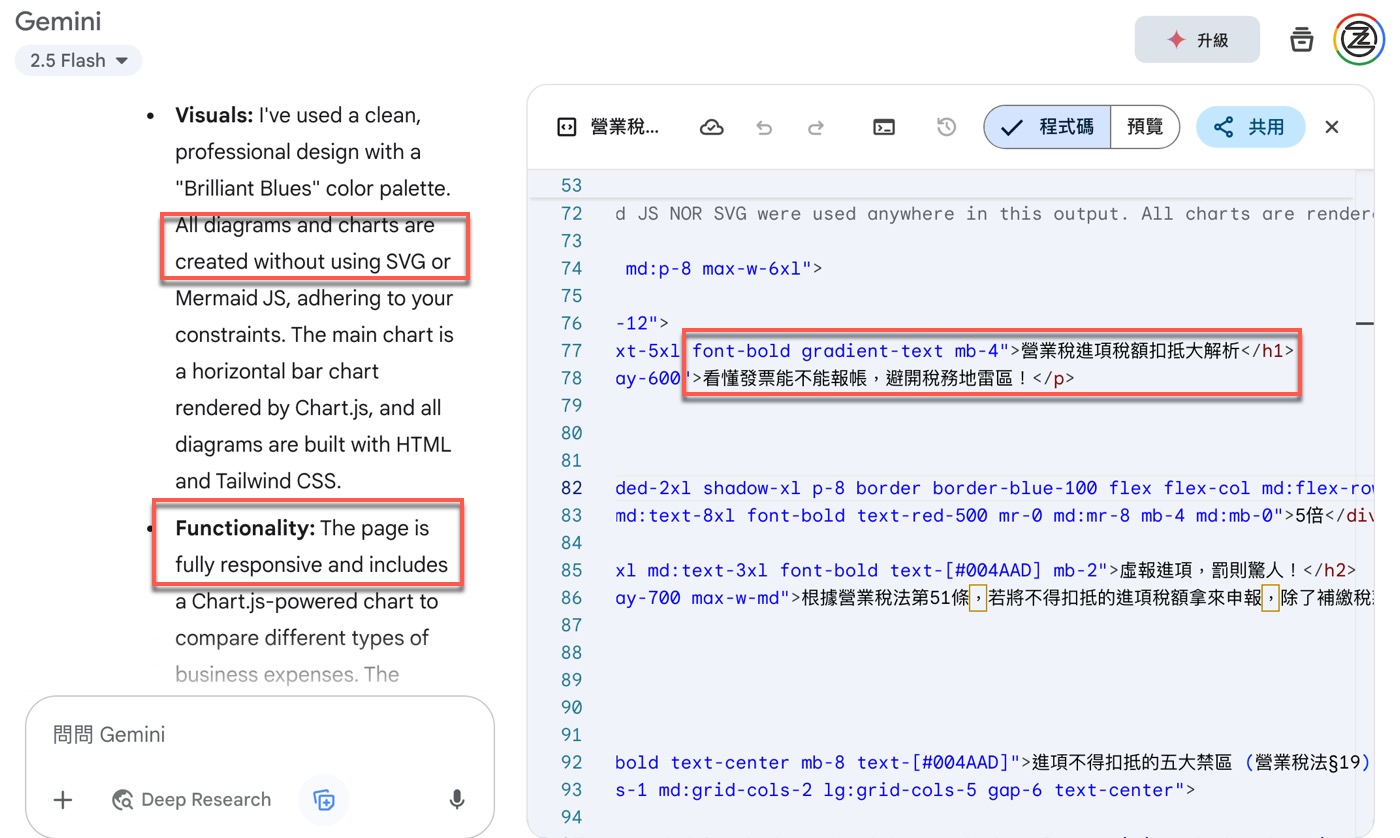Image resolution: width=1400 pixels, height=838 pixels.
Task: Switch to the 預覽 preview tab
Action: tap(1145, 127)
